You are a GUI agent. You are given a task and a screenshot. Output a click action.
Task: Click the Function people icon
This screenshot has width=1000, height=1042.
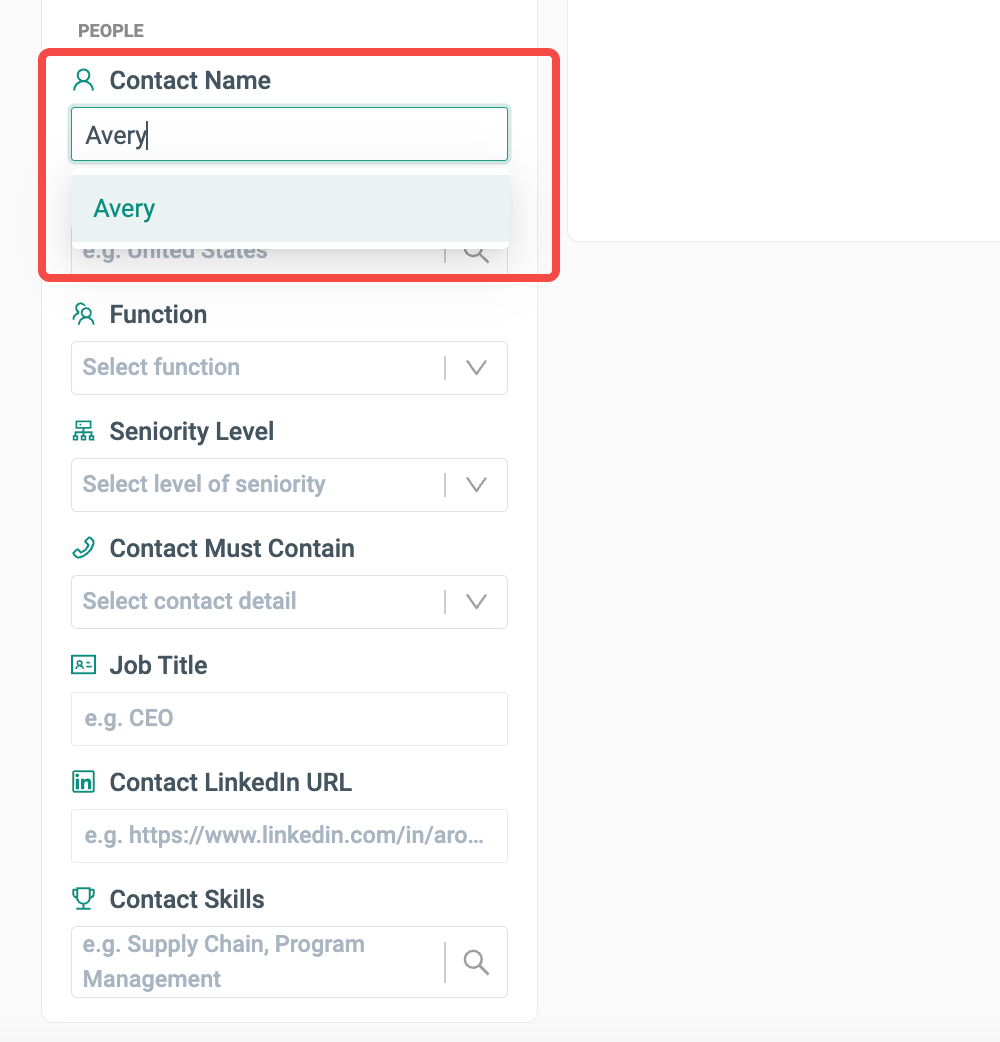point(84,314)
